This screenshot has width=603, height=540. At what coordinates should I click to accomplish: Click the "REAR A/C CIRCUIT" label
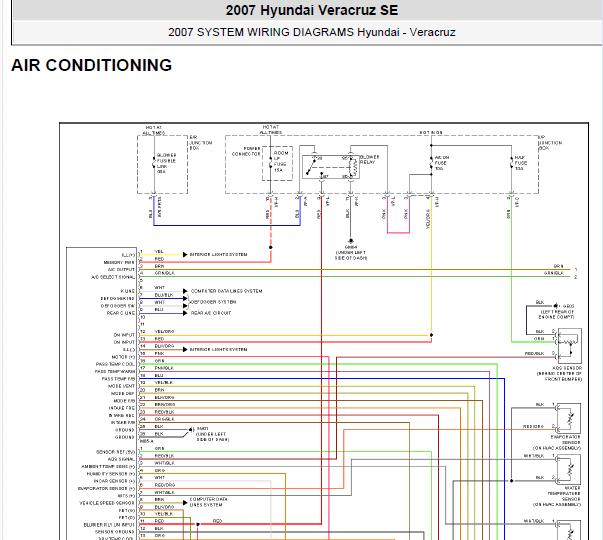coord(211,313)
